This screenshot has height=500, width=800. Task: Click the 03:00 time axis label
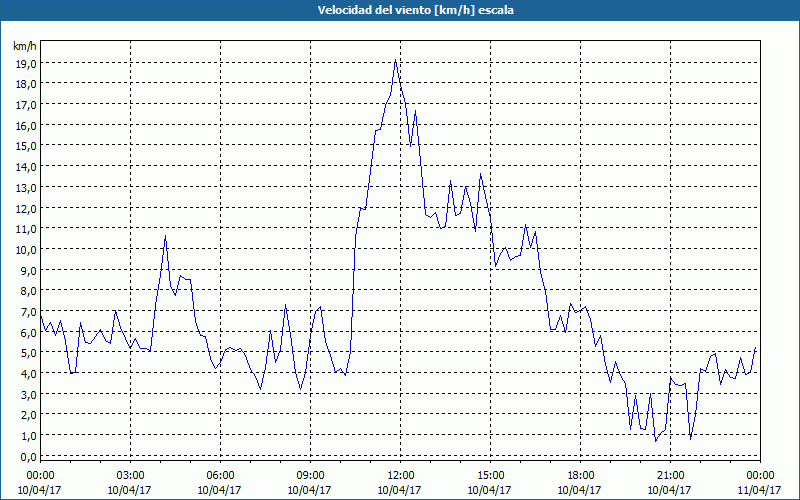click(x=130, y=476)
